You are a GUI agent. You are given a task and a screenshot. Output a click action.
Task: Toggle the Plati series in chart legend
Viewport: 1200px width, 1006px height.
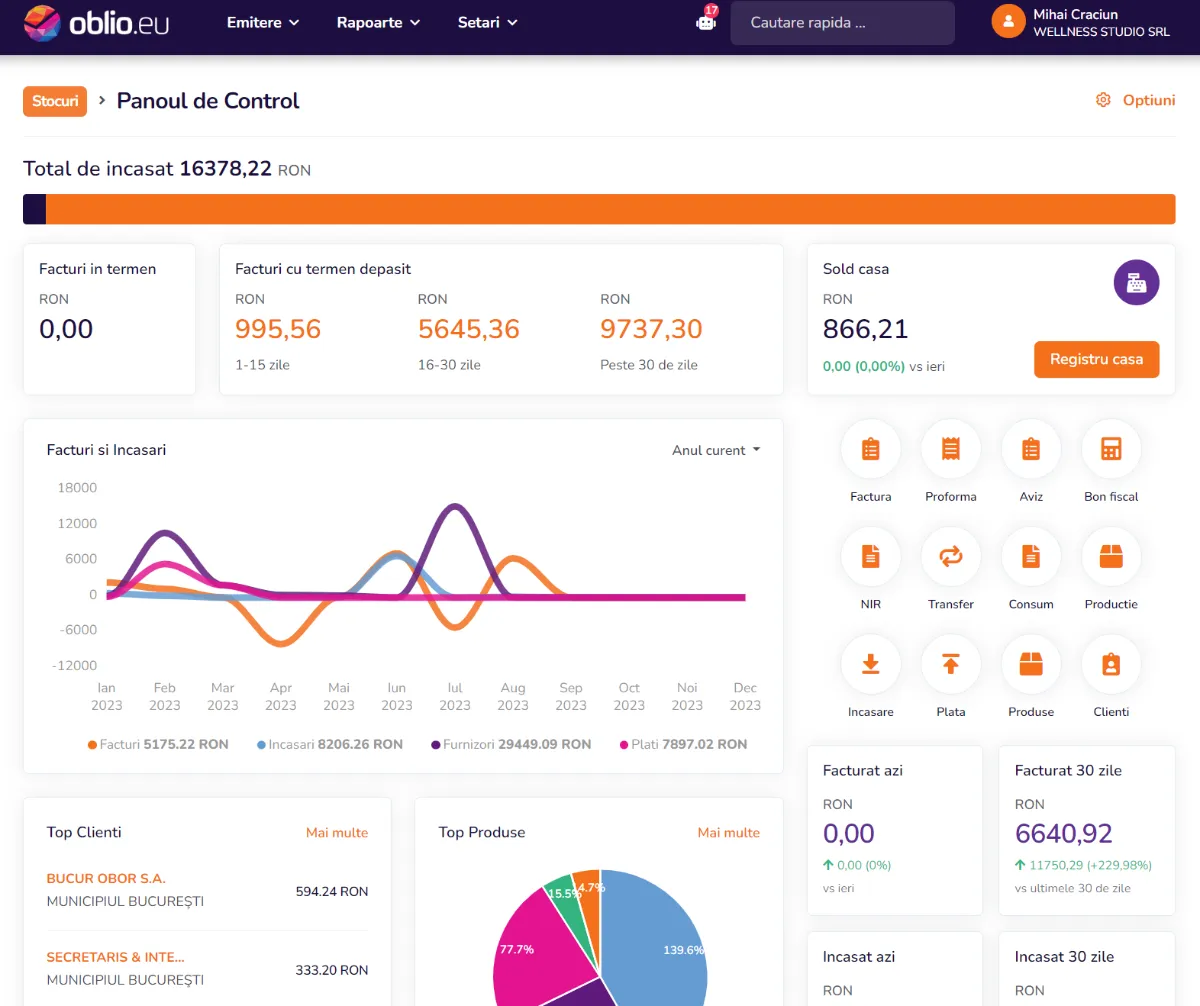coord(683,744)
